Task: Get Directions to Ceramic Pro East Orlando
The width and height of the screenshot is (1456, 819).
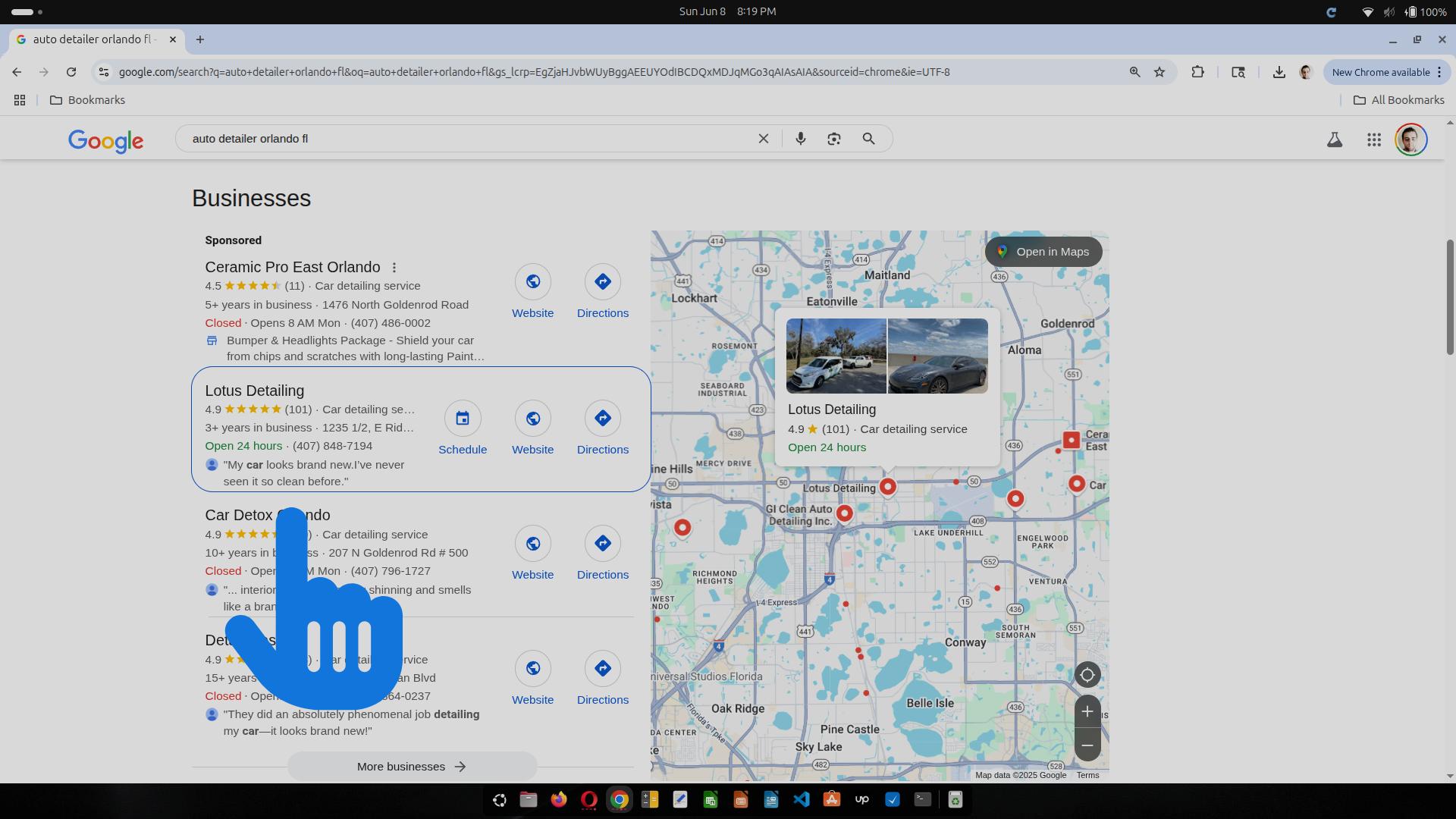Action: pos(602,292)
